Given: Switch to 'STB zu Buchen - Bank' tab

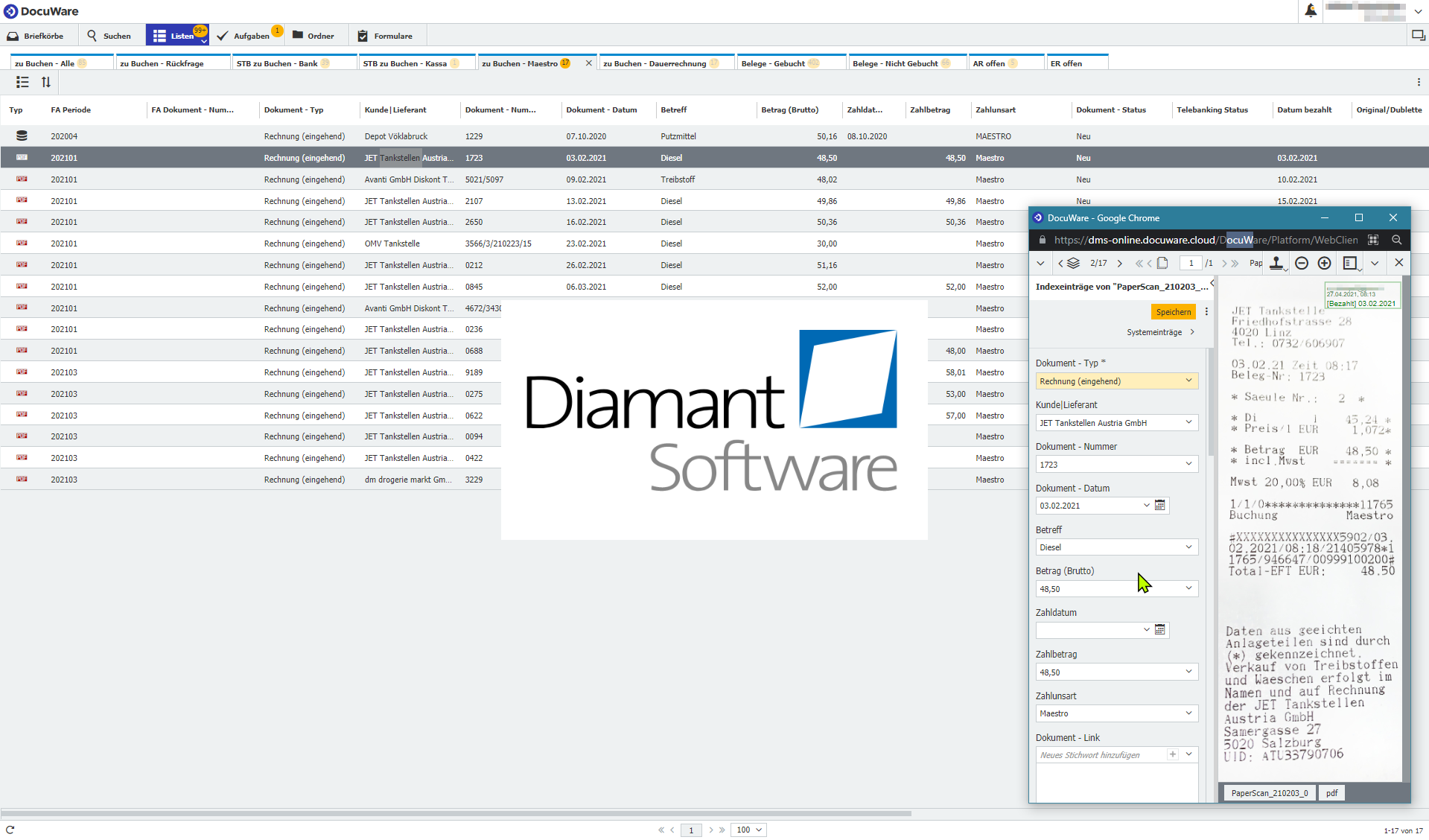Looking at the screenshot, I should point(293,63).
